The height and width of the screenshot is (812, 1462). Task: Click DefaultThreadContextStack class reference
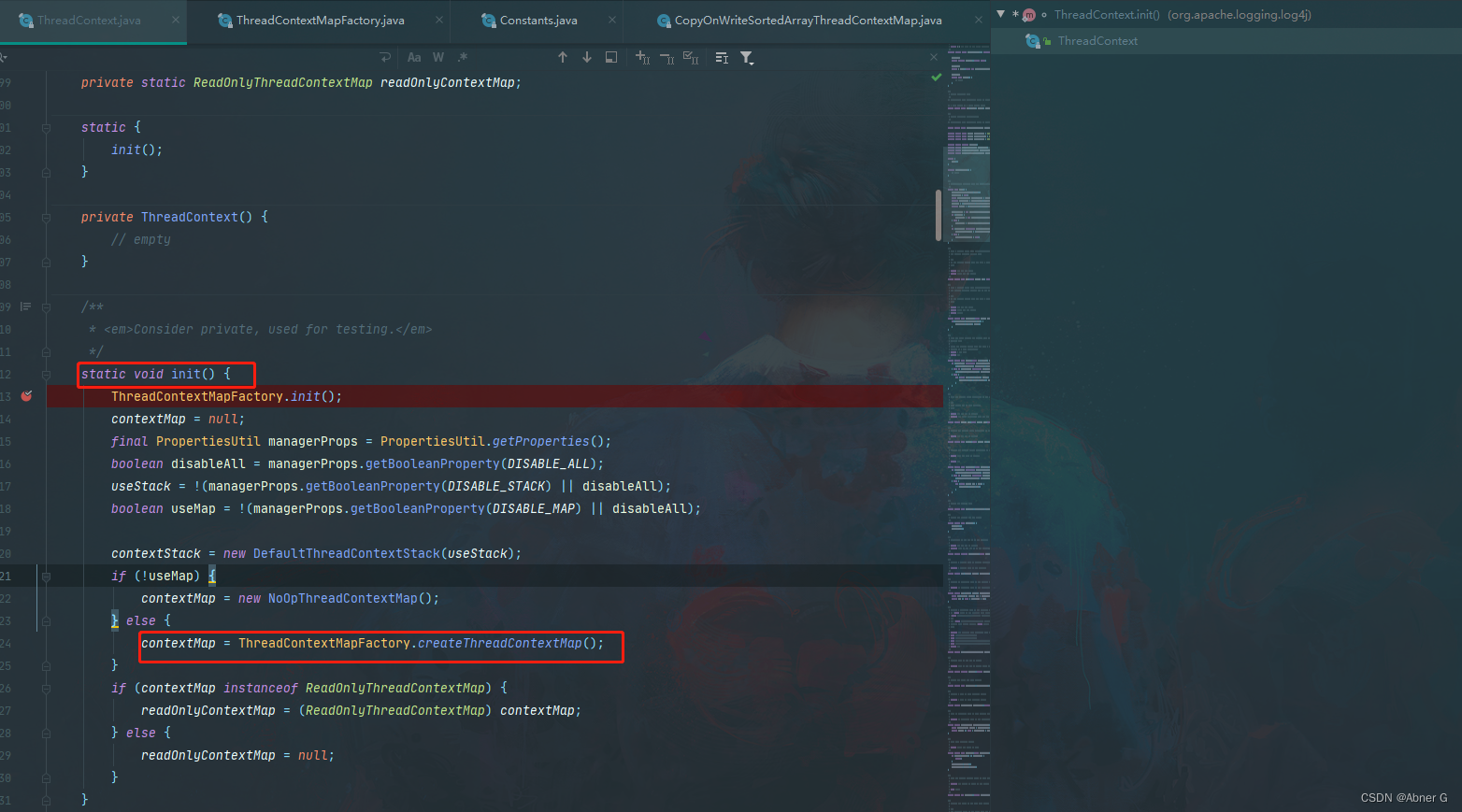pyautogui.click(x=346, y=553)
